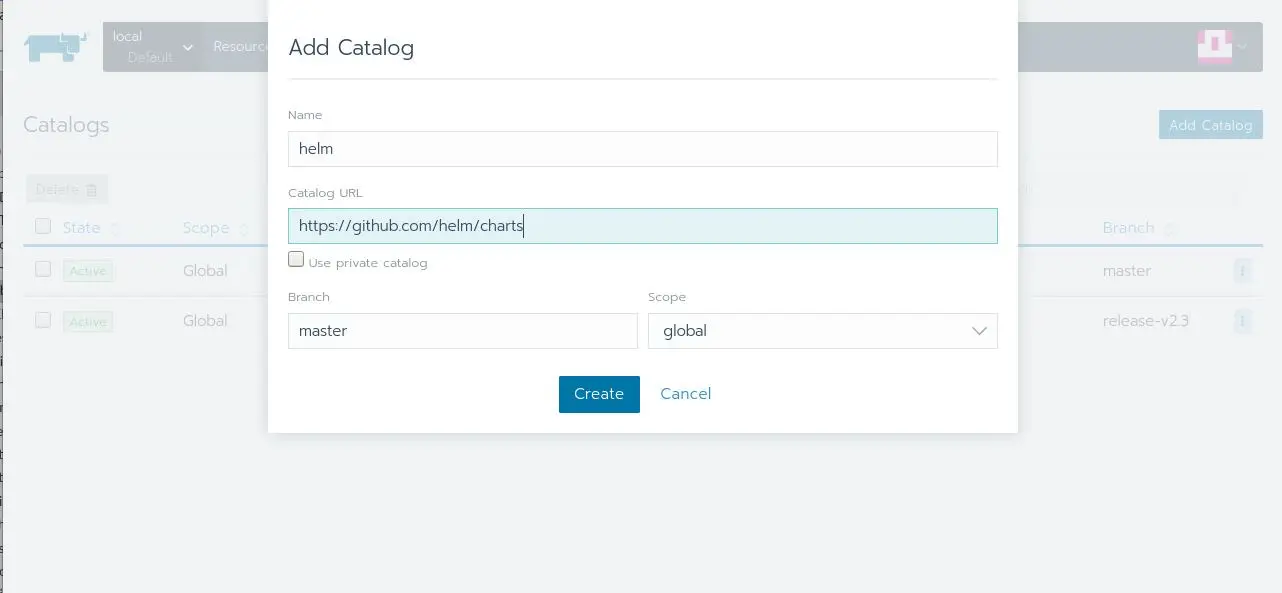Viewport: 1282px width, 593px height.
Task: Focus the Catalog URL input field
Action: coord(643,226)
